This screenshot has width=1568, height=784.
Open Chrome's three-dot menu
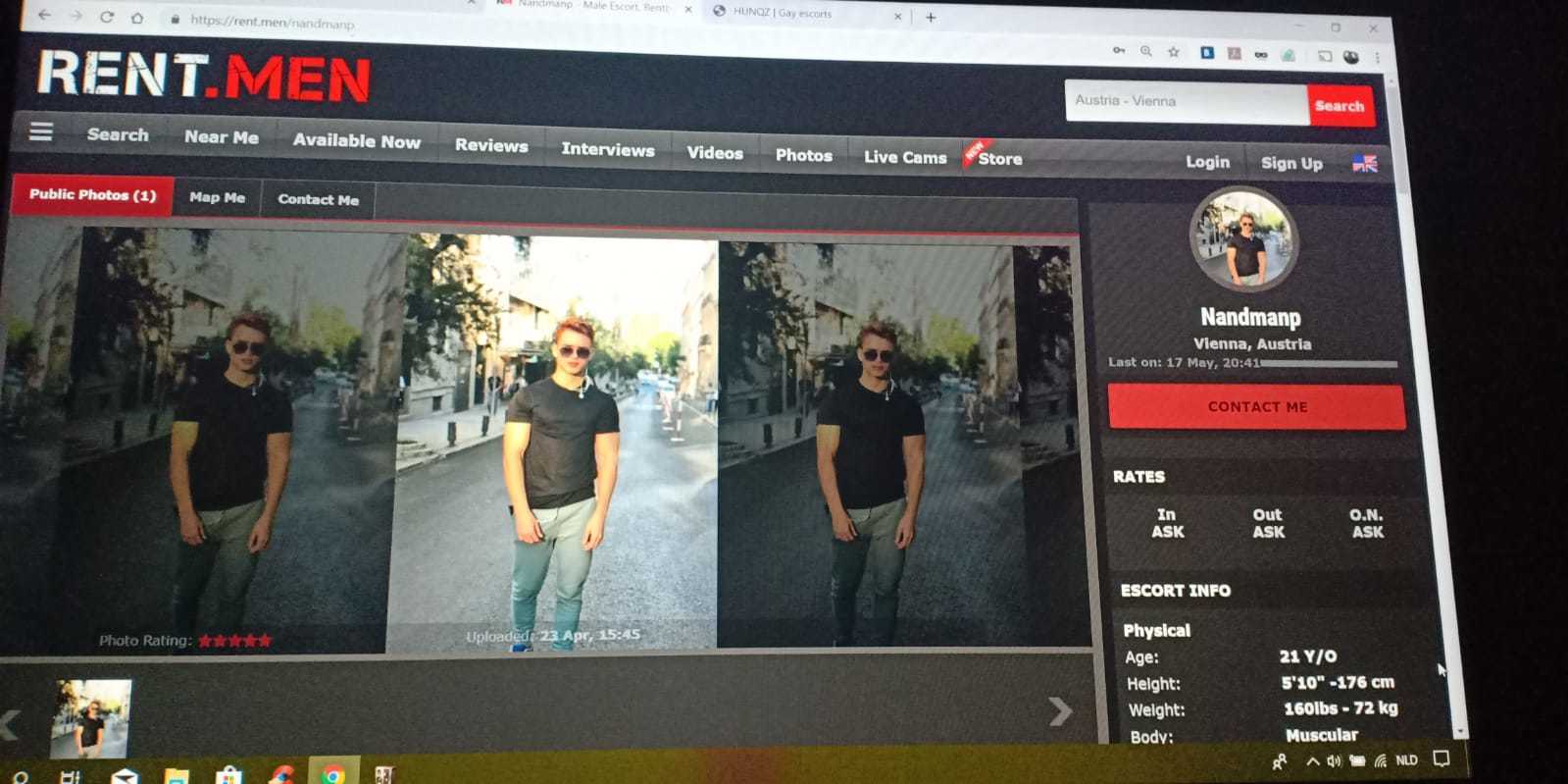click(1378, 58)
